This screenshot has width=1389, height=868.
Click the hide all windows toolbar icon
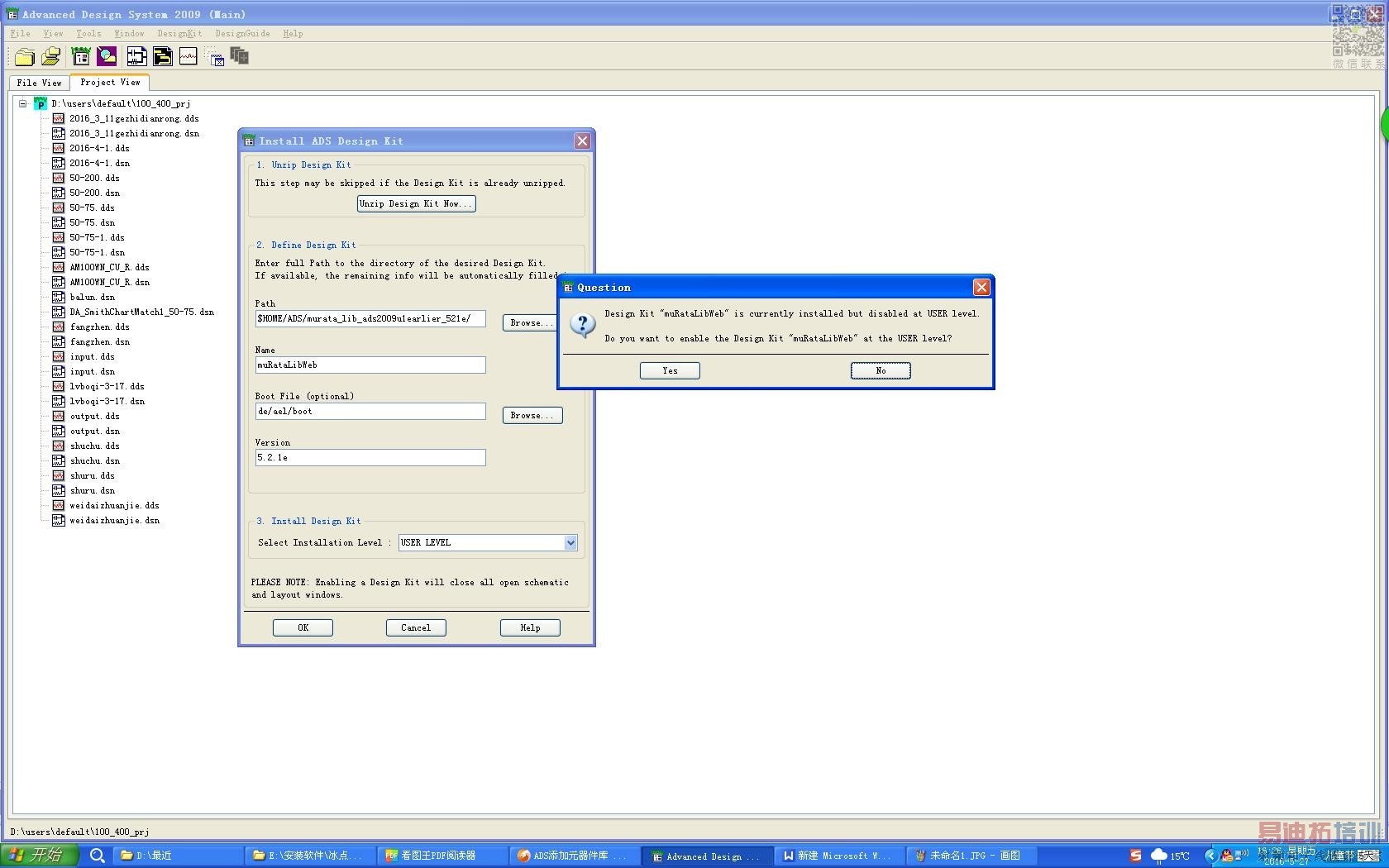tap(216, 57)
